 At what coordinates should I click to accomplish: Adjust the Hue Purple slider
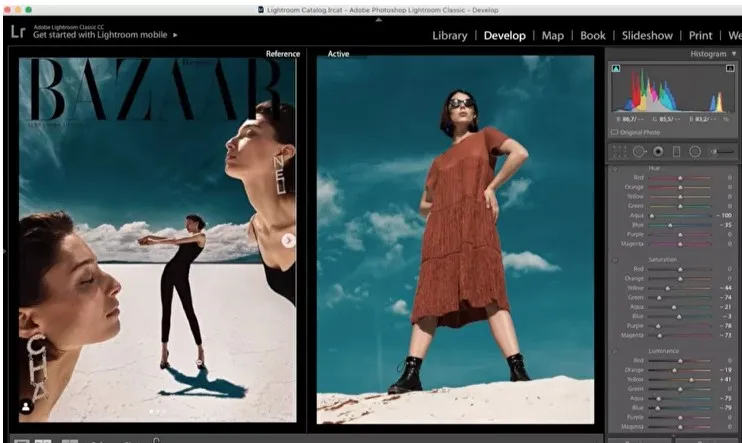pyautogui.click(x=680, y=234)
